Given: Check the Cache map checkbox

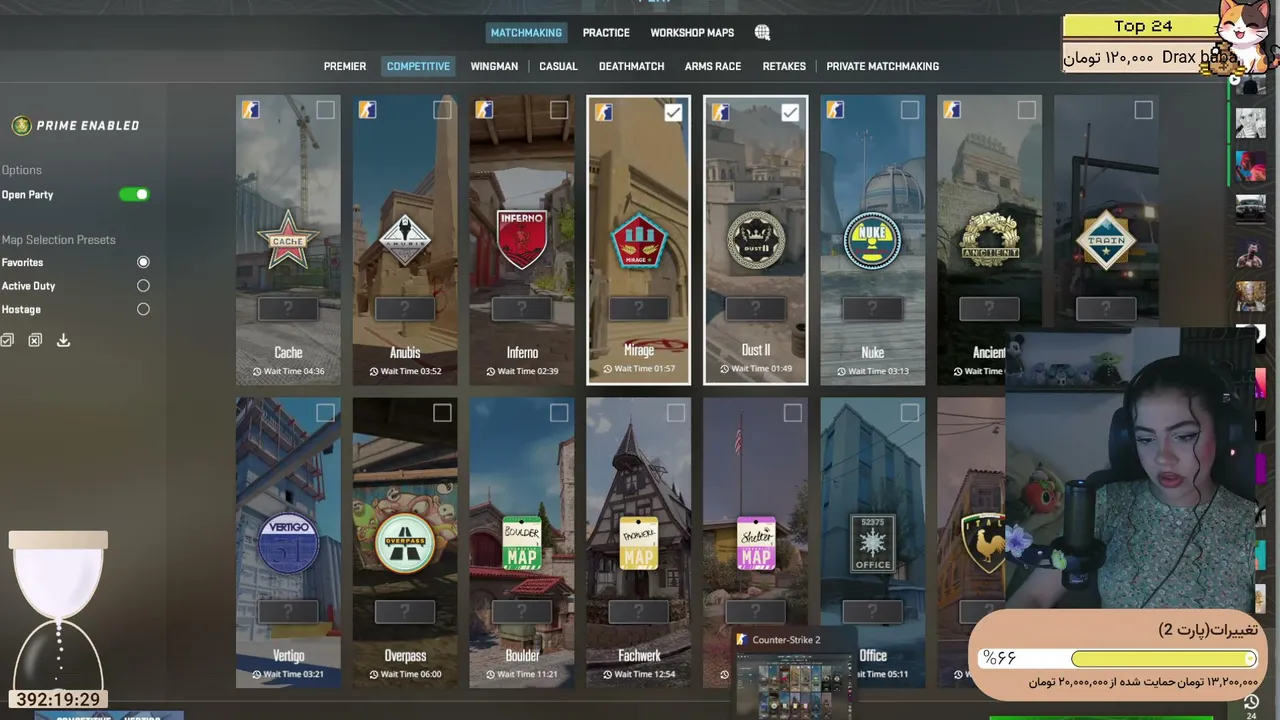Looking at the screenshot, I should pos(325,110).
